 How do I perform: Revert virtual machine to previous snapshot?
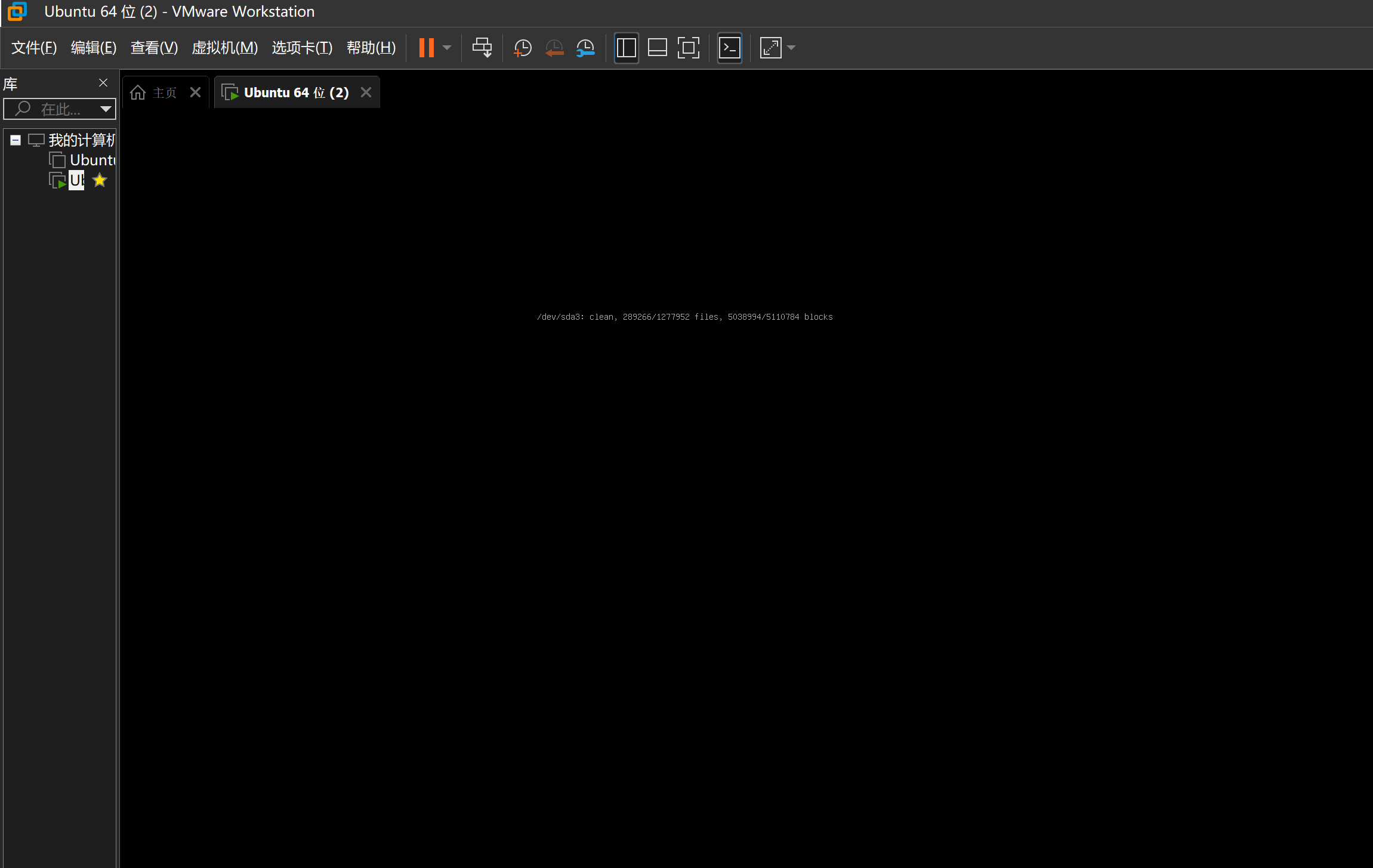[554, 48]
